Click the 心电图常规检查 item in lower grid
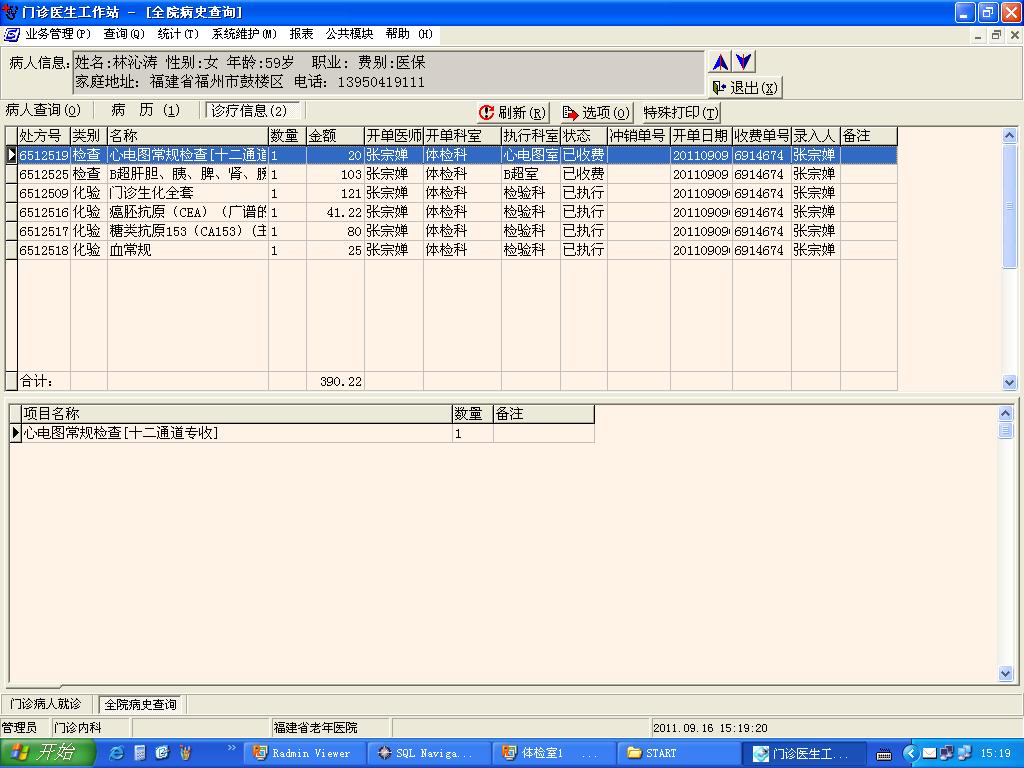This screenshot has height=768, width=1024. click(x=237, y=432)
